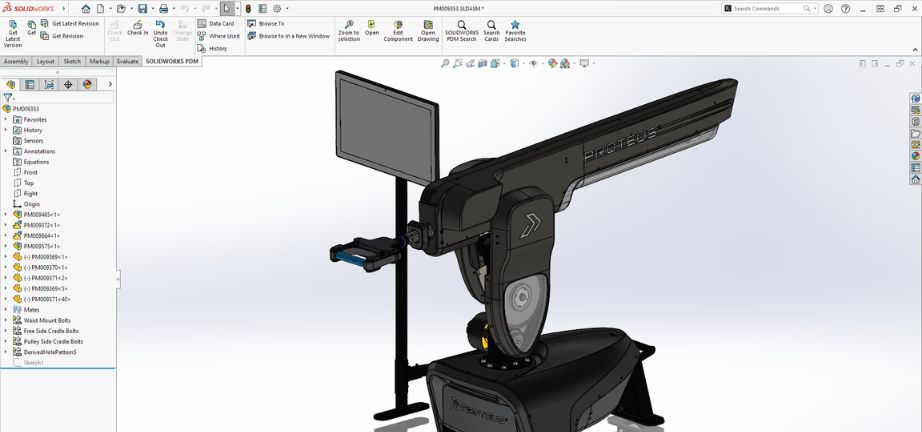
Task: Open the Options gear icon
Action: 277,9
